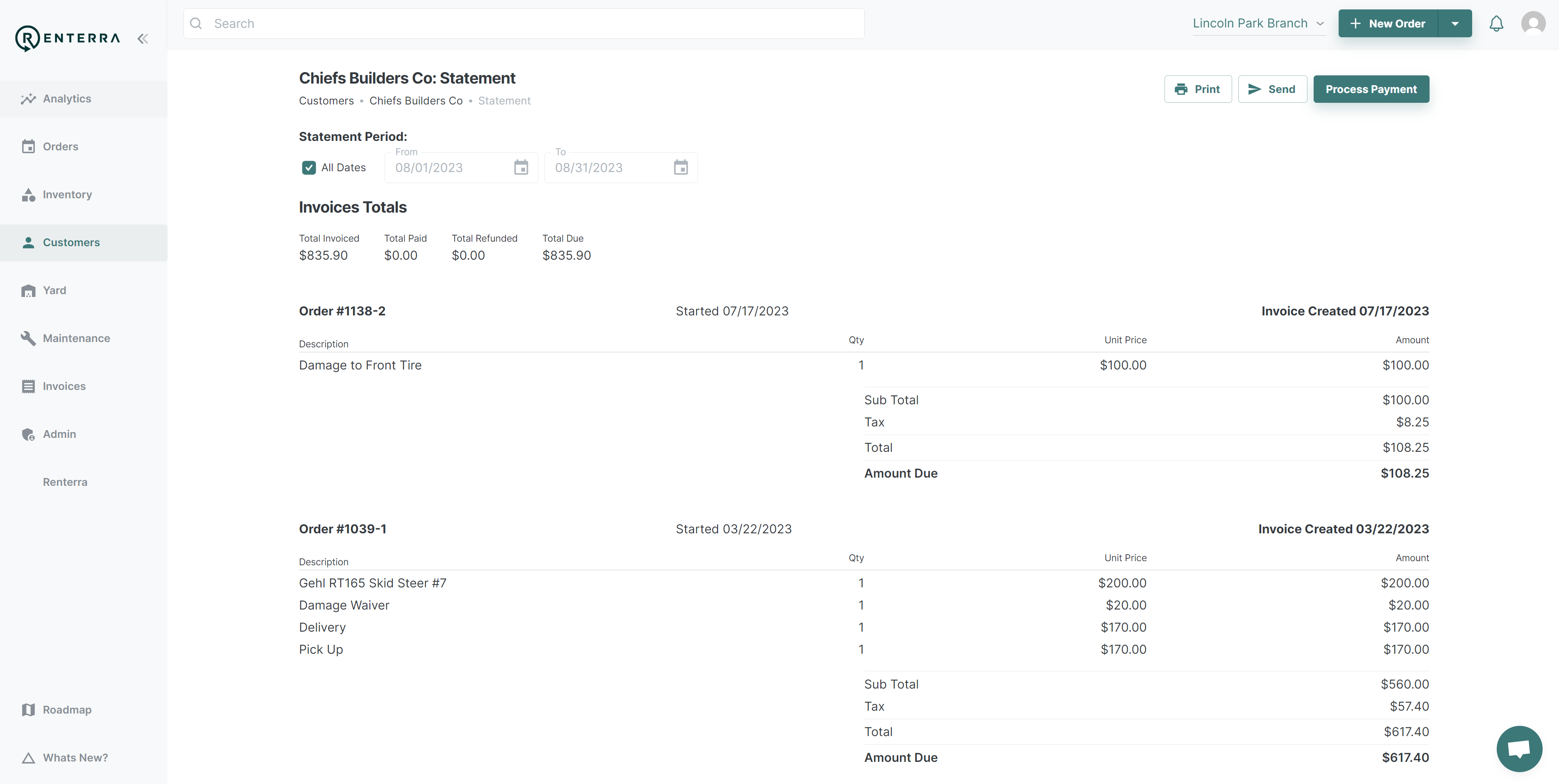
Task: Open the New Order dropdown arrow
Action: (x=1455, y=24)
